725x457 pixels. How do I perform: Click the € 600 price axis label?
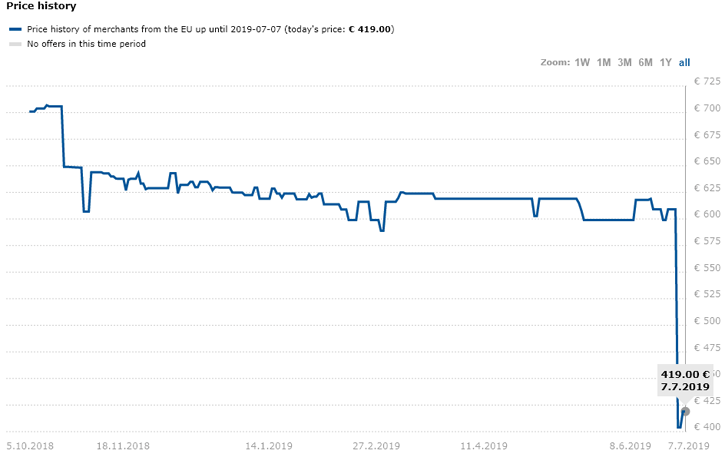point(707,214)
